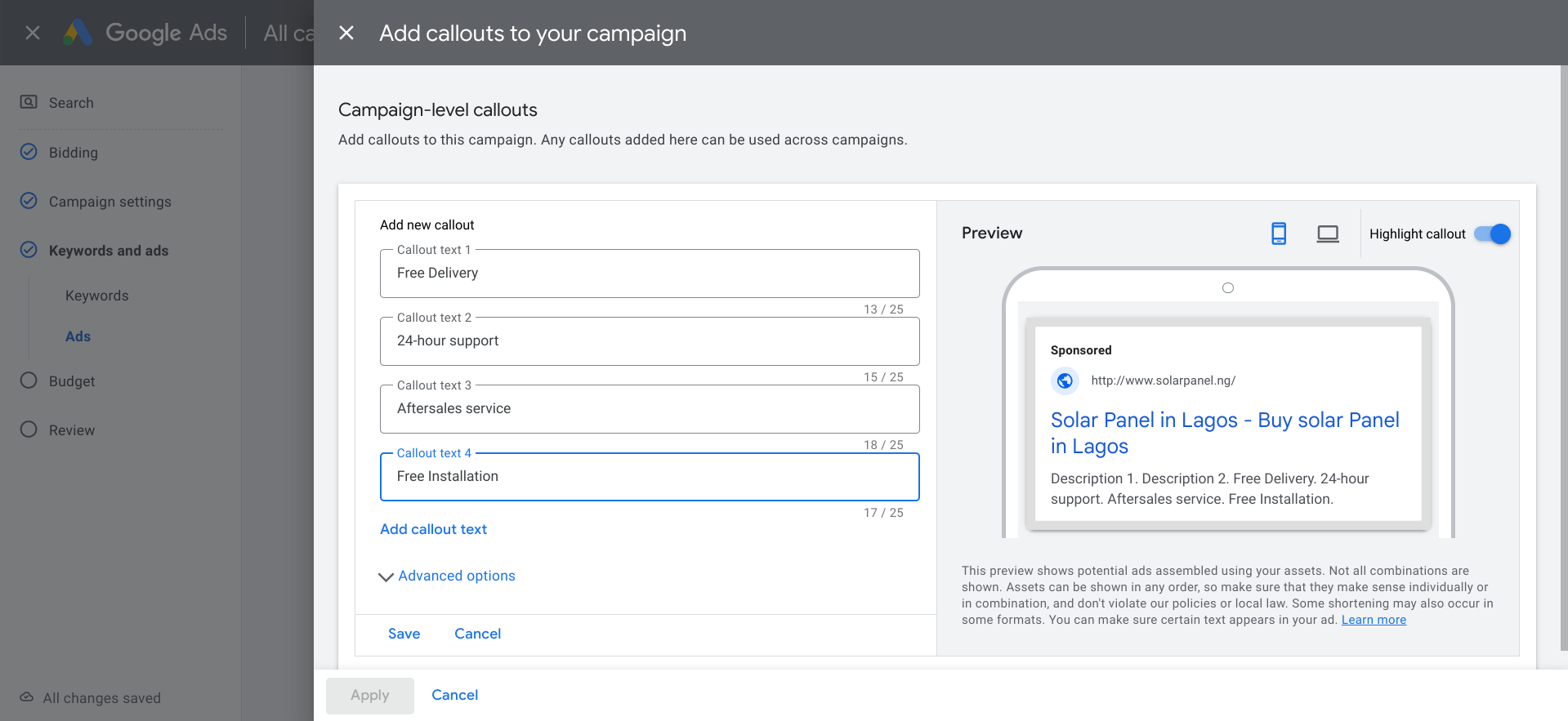Click the Google Ads logo
The height and width of the screenshot is (721, 1568).
tap(78, 33)
